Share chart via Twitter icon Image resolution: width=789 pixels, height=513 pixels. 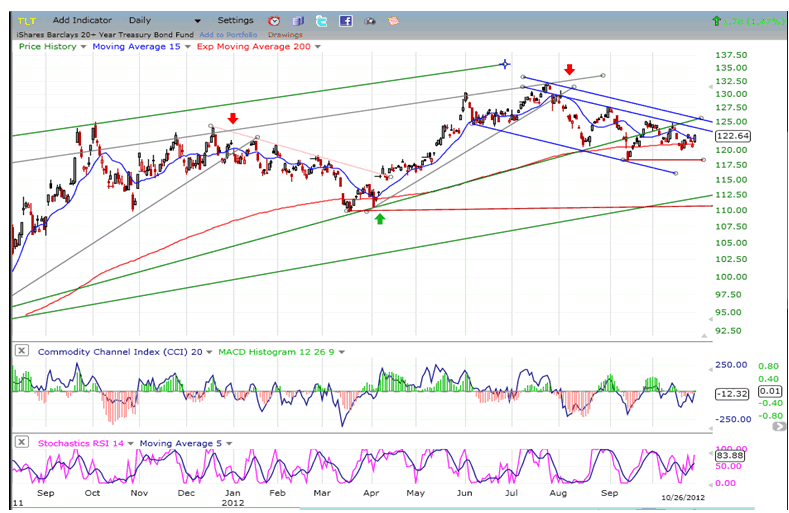click(x=322, y=20)
